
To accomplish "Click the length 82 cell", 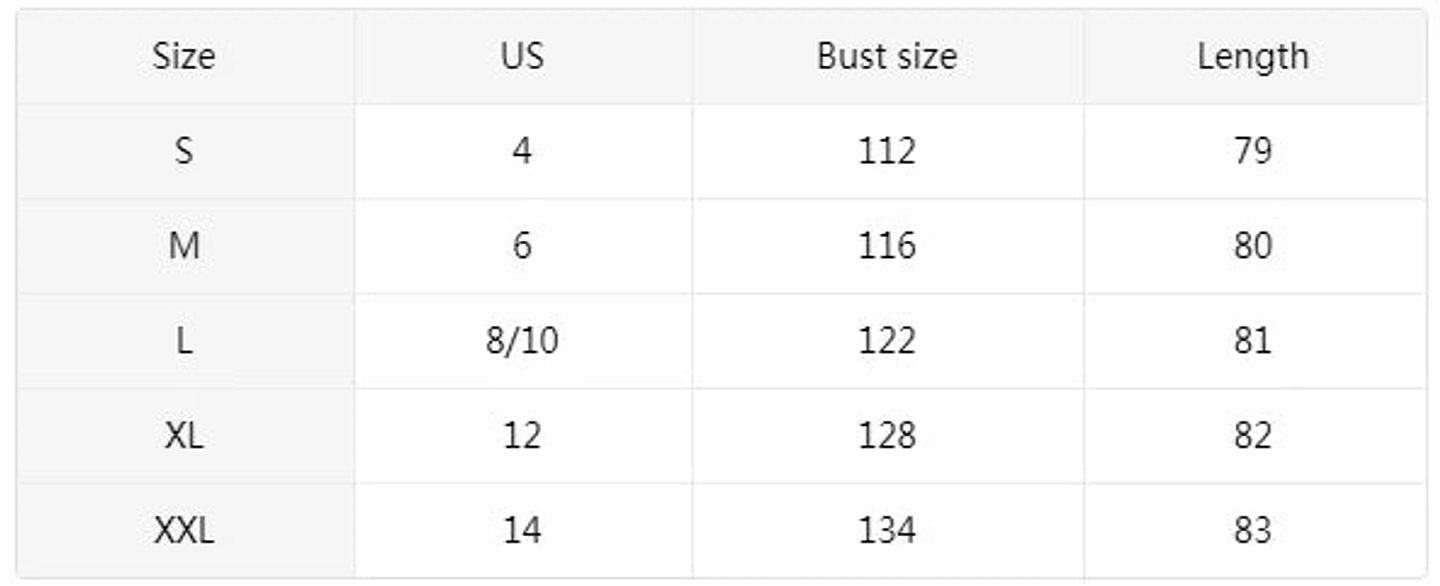I will click(1252, 436).
